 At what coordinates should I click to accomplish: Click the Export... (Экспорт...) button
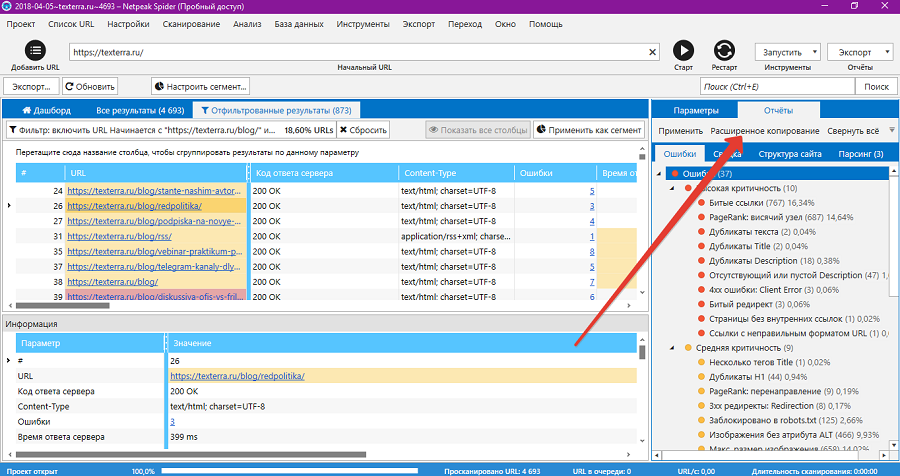coord(31,87)
